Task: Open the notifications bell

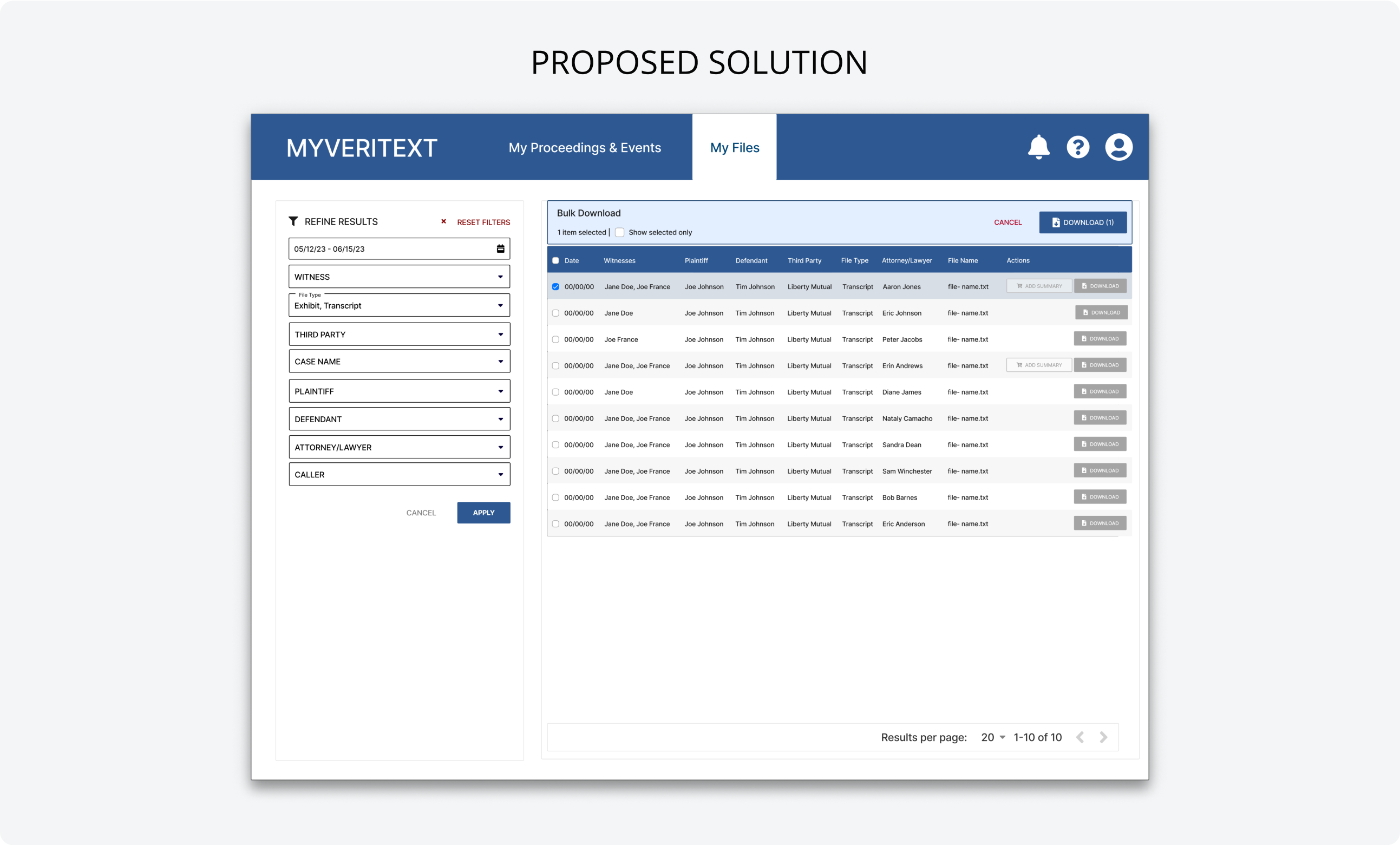Action: (1039, 147)
